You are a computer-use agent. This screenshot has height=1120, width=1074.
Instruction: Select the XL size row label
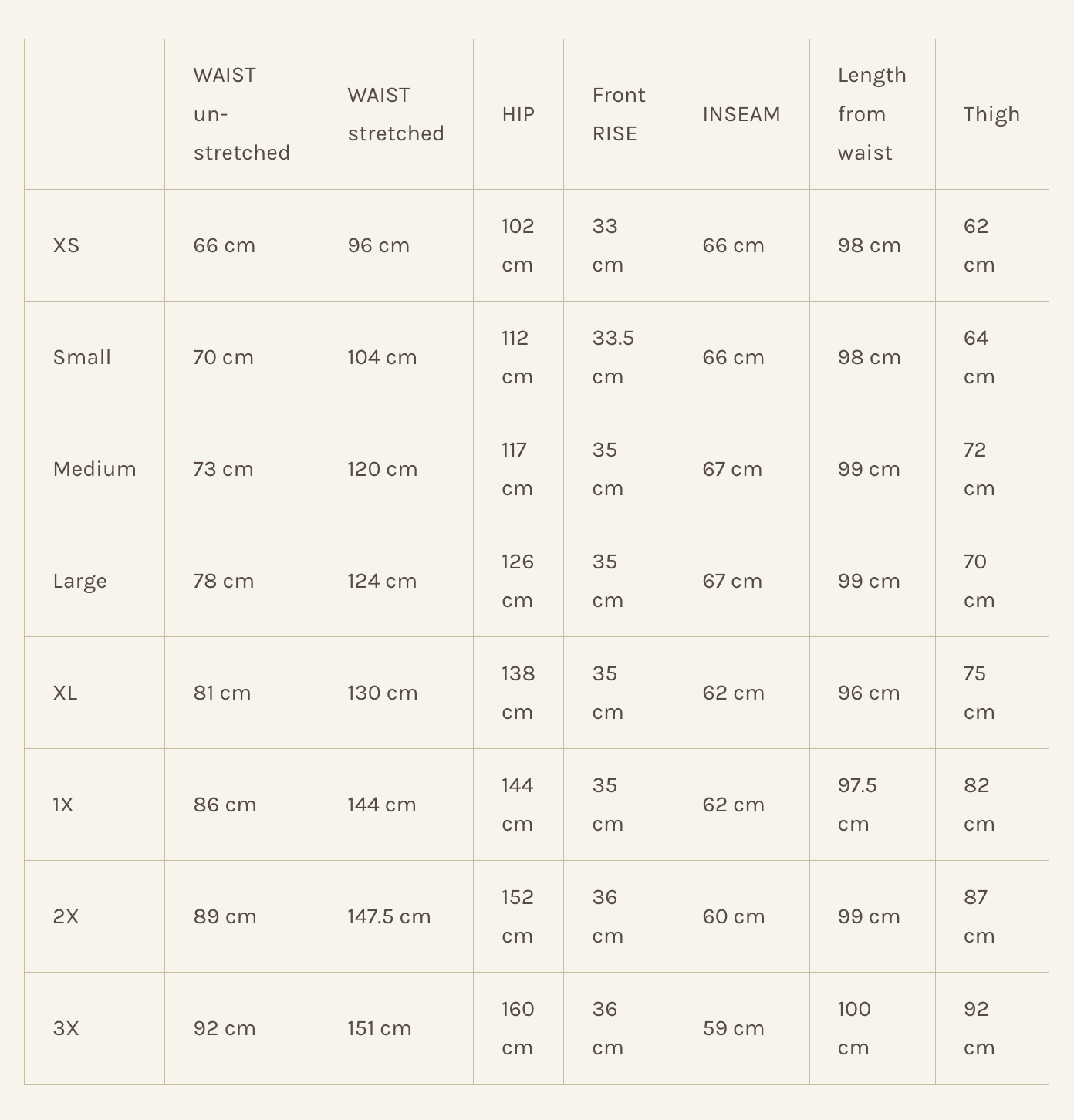click(x=66, y=693)
